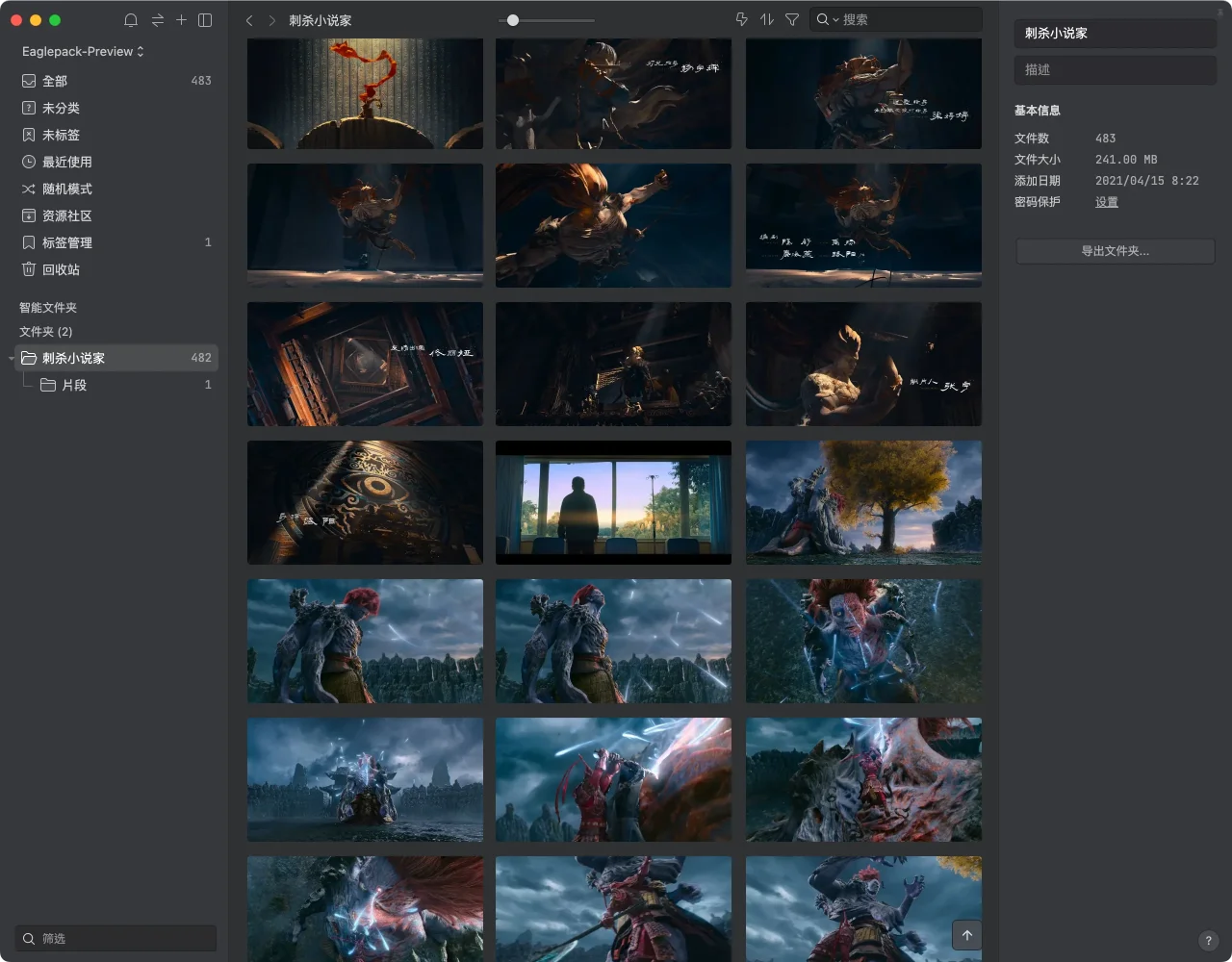Open the red ribbon stage thumbnail
The width and height of the screenshot is (1232, 962).
point(365,93)
